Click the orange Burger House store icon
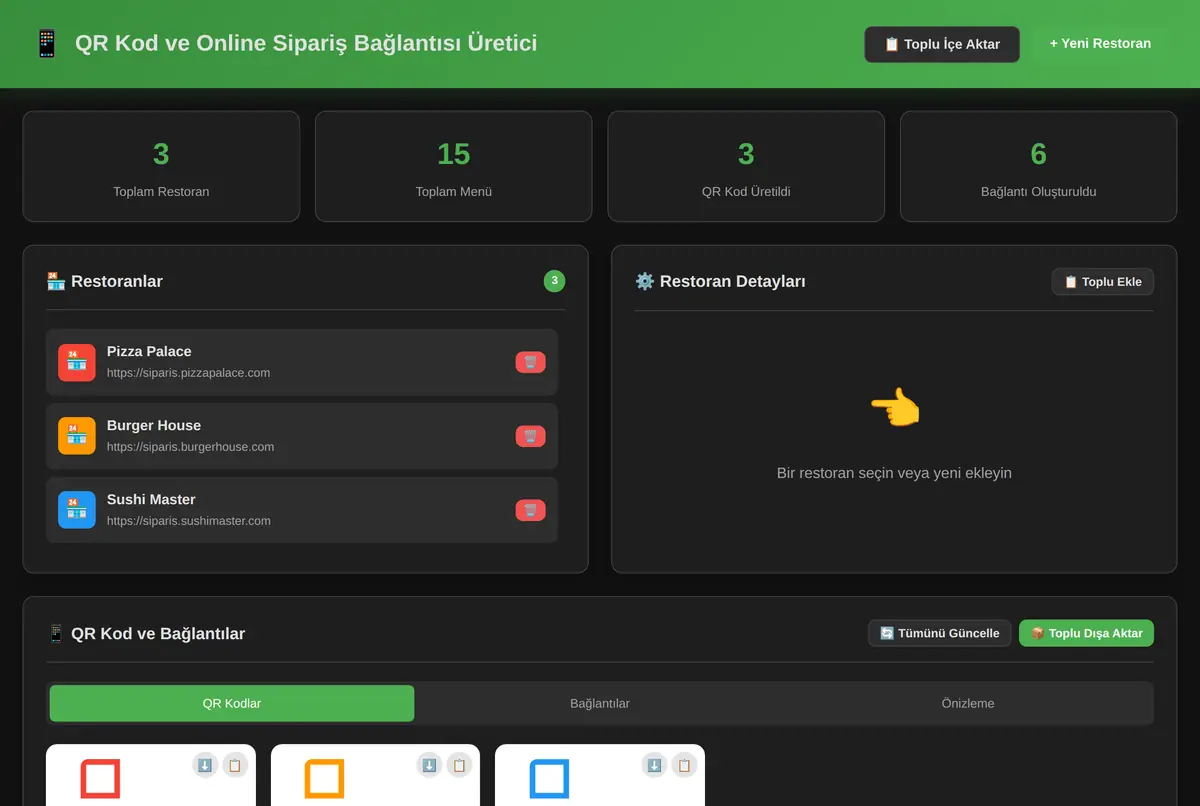The width and height of the screenshot is (1200, 806). pos(77,436)
